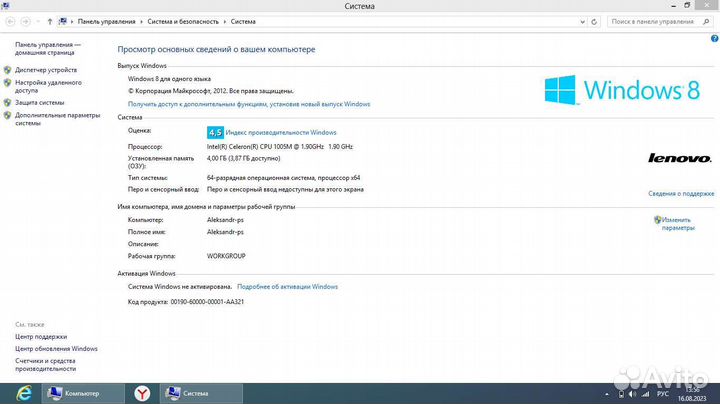Open 'Защита системы' link
This screenshot has width=720, height=404.
[39, 102]
